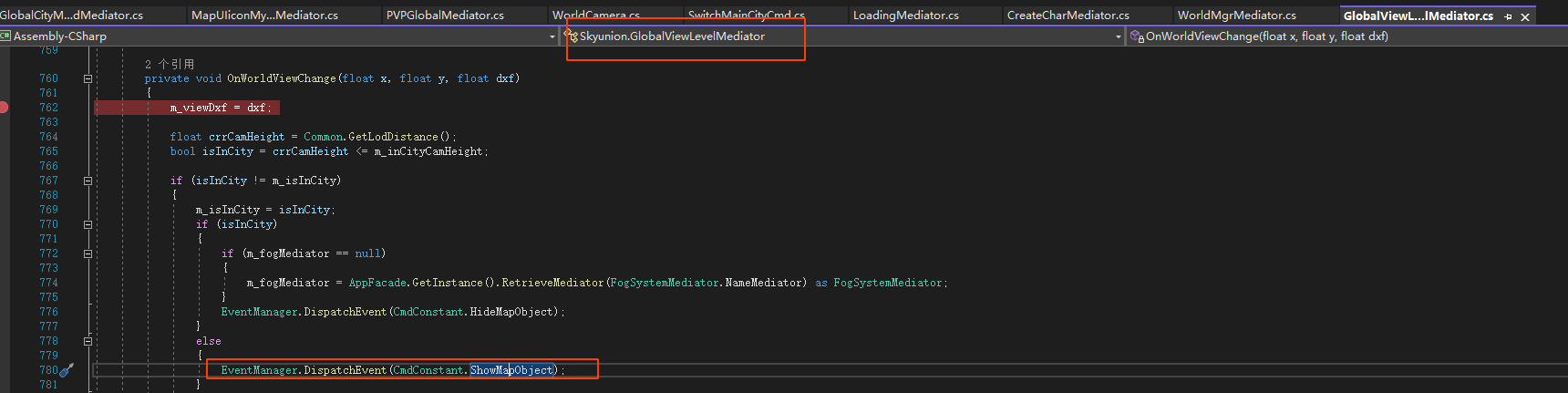Collapse the m_fogMediator null check at line 772
This screenshot has height=393, width=1568.
tap(88, 253)
